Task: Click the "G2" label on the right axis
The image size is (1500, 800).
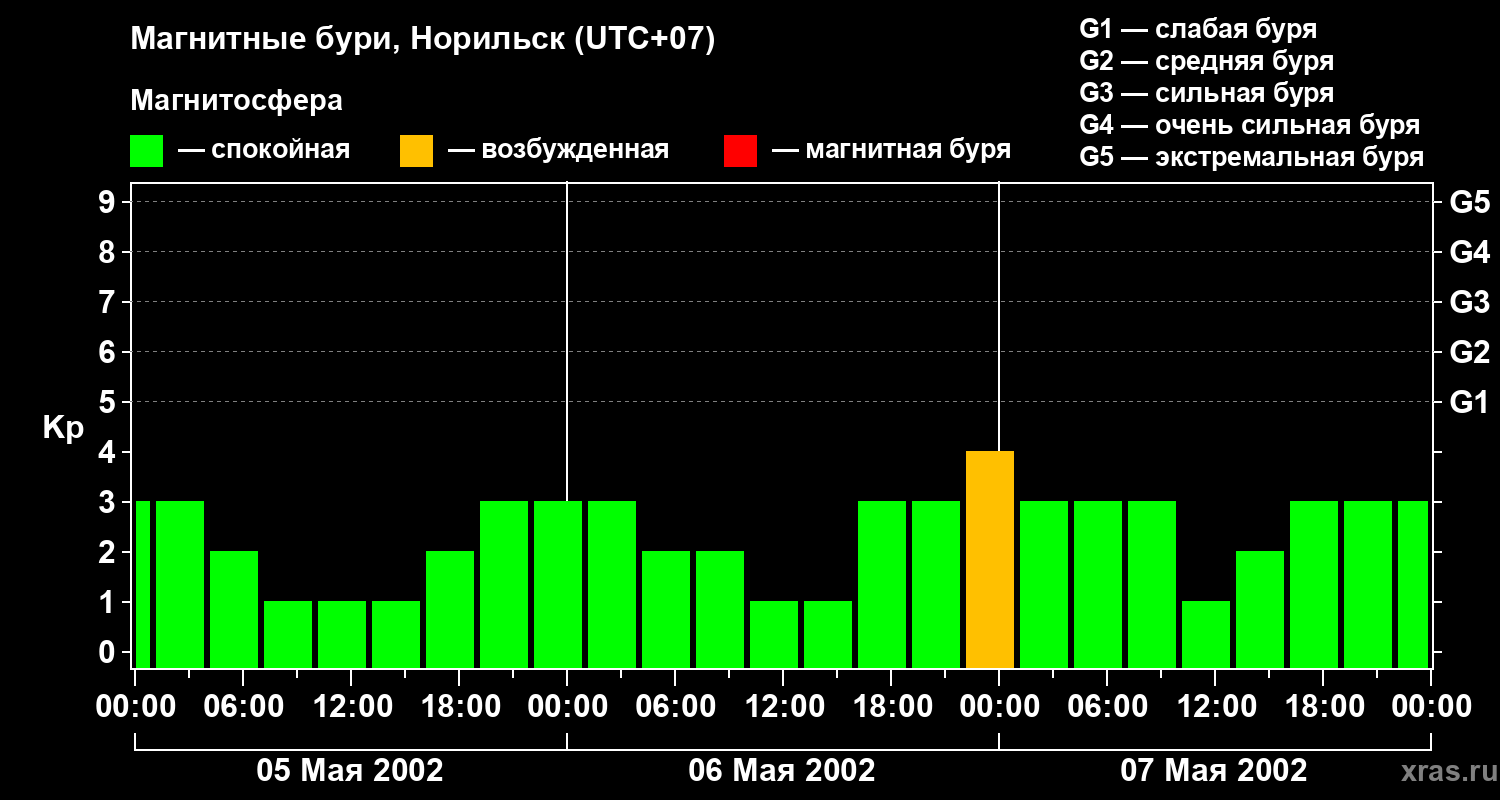Action: point(1470,352)
